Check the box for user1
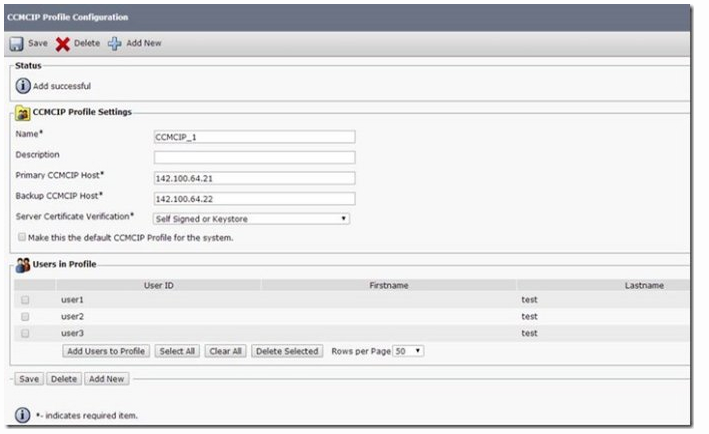Screen dimensions: 709x434 click(x=25, y=300)
